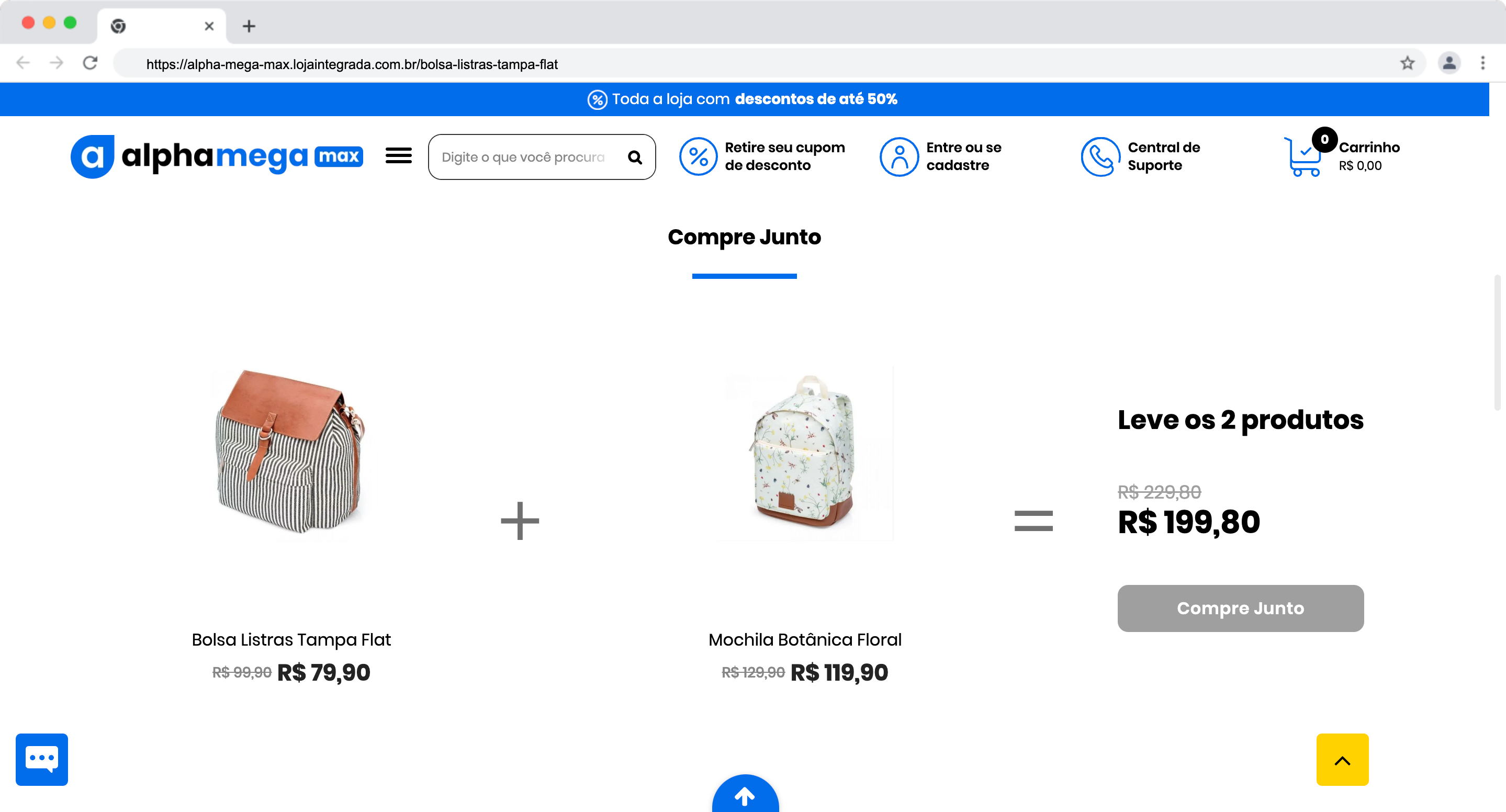The height and width of the screenshot is (812, 1506).
Task: Reload the browser page
Action: [x=90, y=63]
